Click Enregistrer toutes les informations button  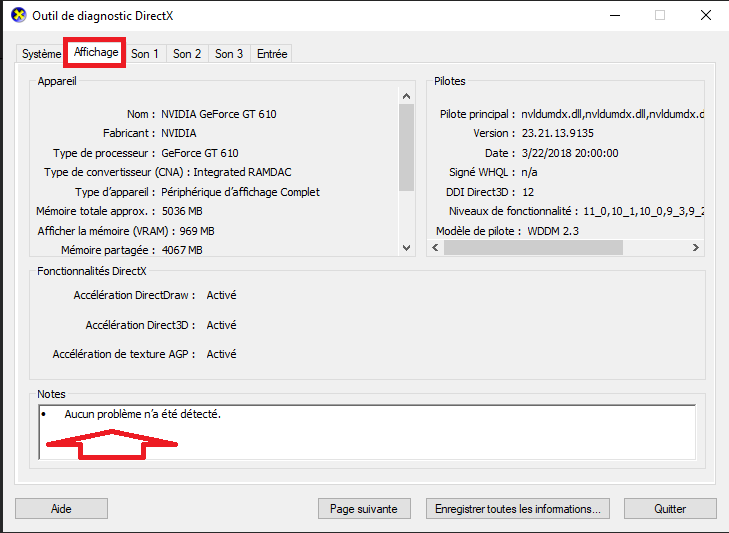coord(517,509)
